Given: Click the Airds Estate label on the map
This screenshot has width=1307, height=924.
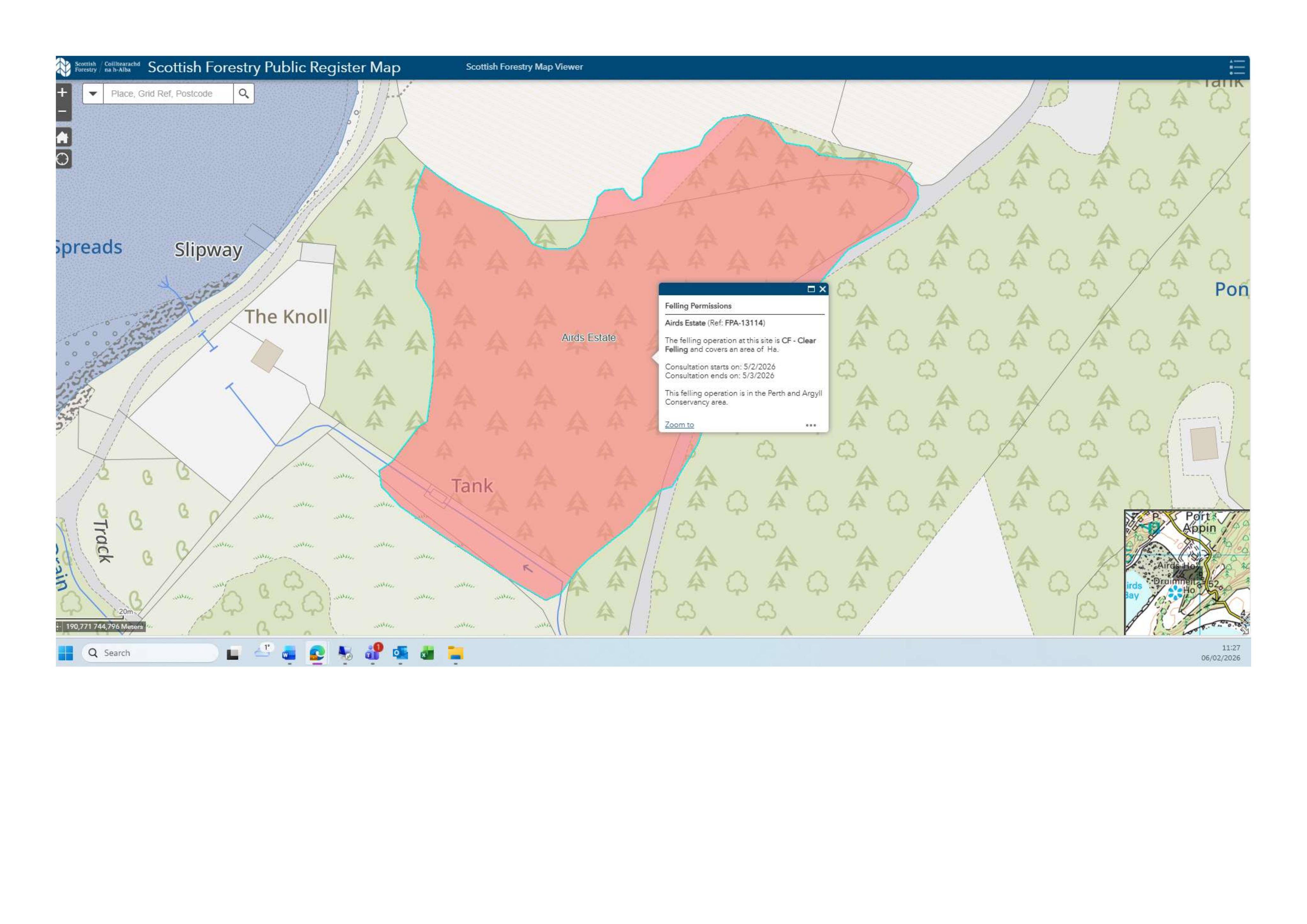Looking at the screenshot, I should pyautogui.click(x=589, y=337).
